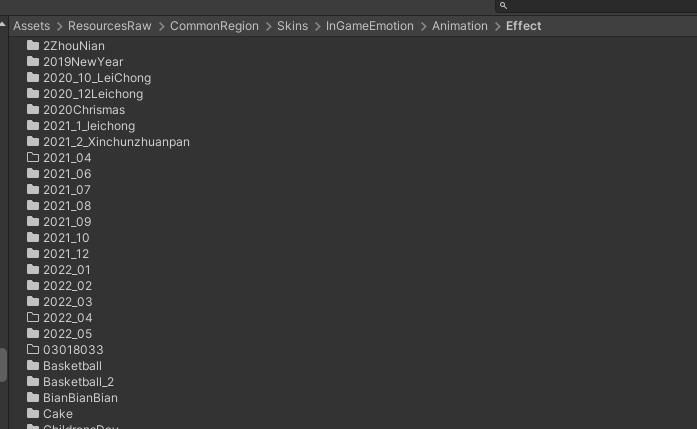
Task: Click the search magnifier icon
Action: coord(503,6)
